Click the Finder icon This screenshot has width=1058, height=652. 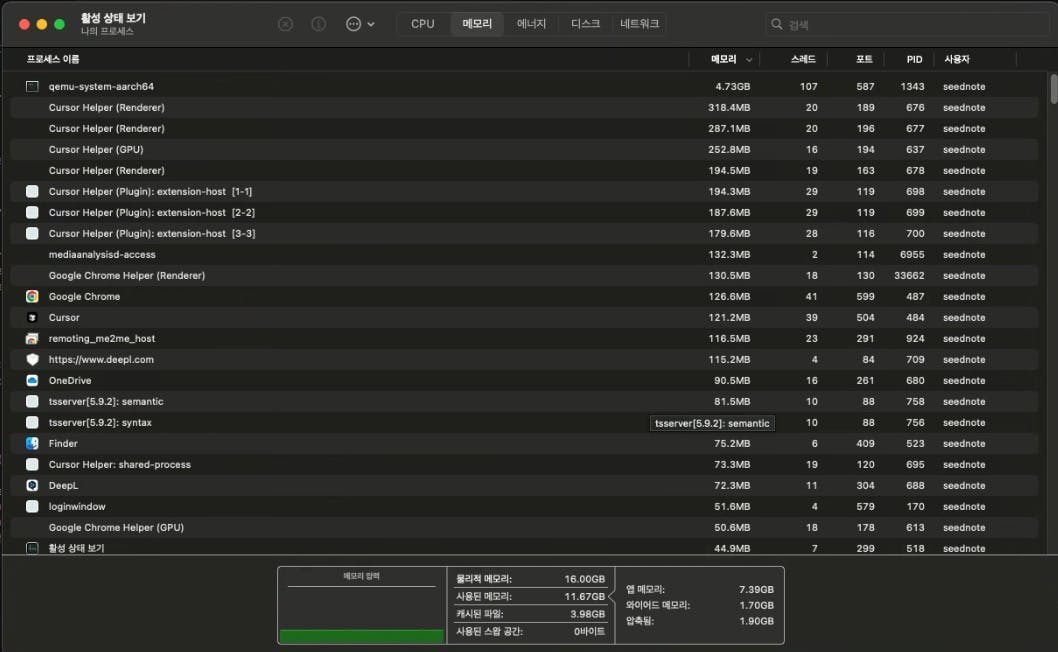coord(32,443)
